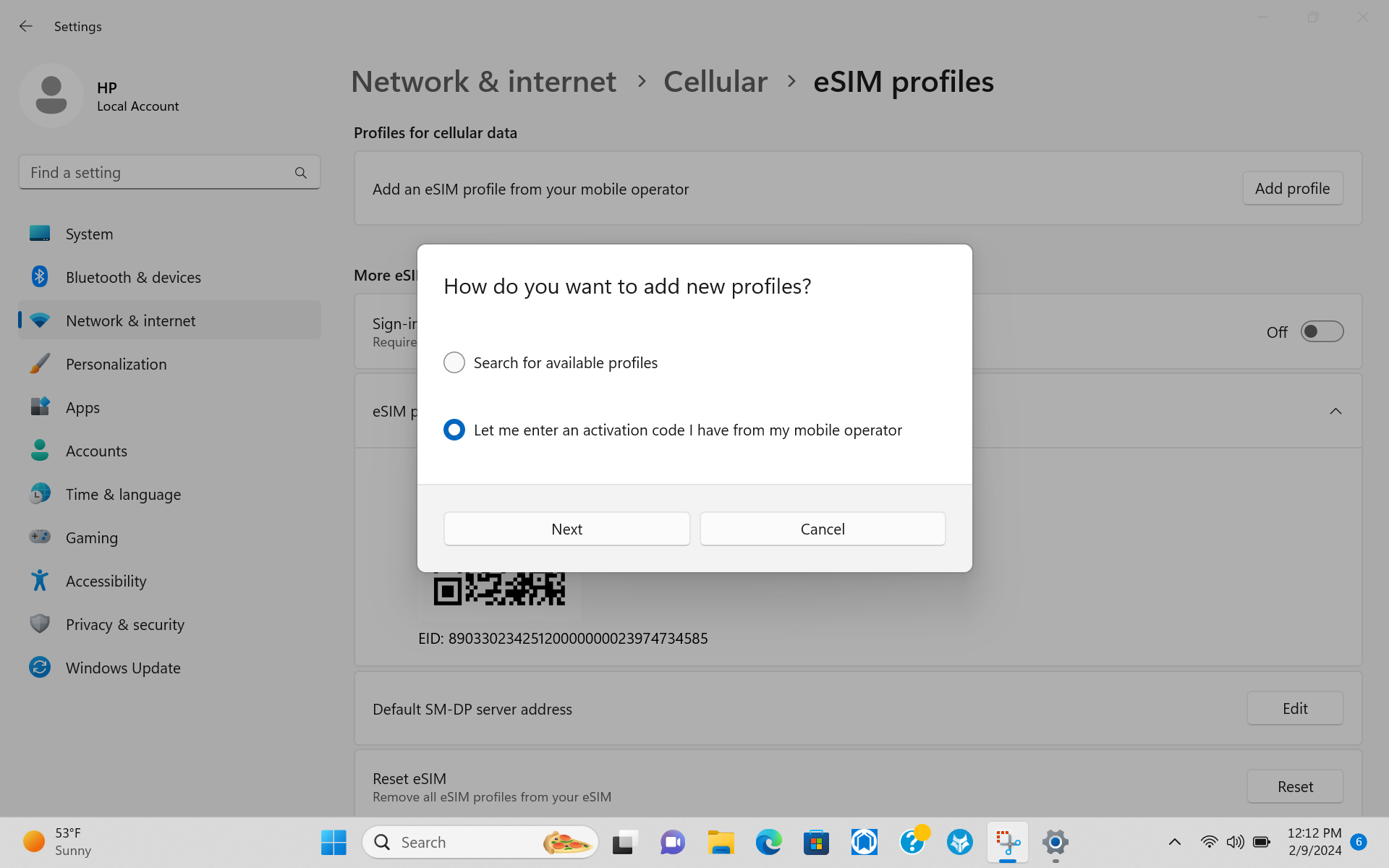Open Gaming settings
This screenshot has height=868, width=1389.
click(x=169, y=537)
